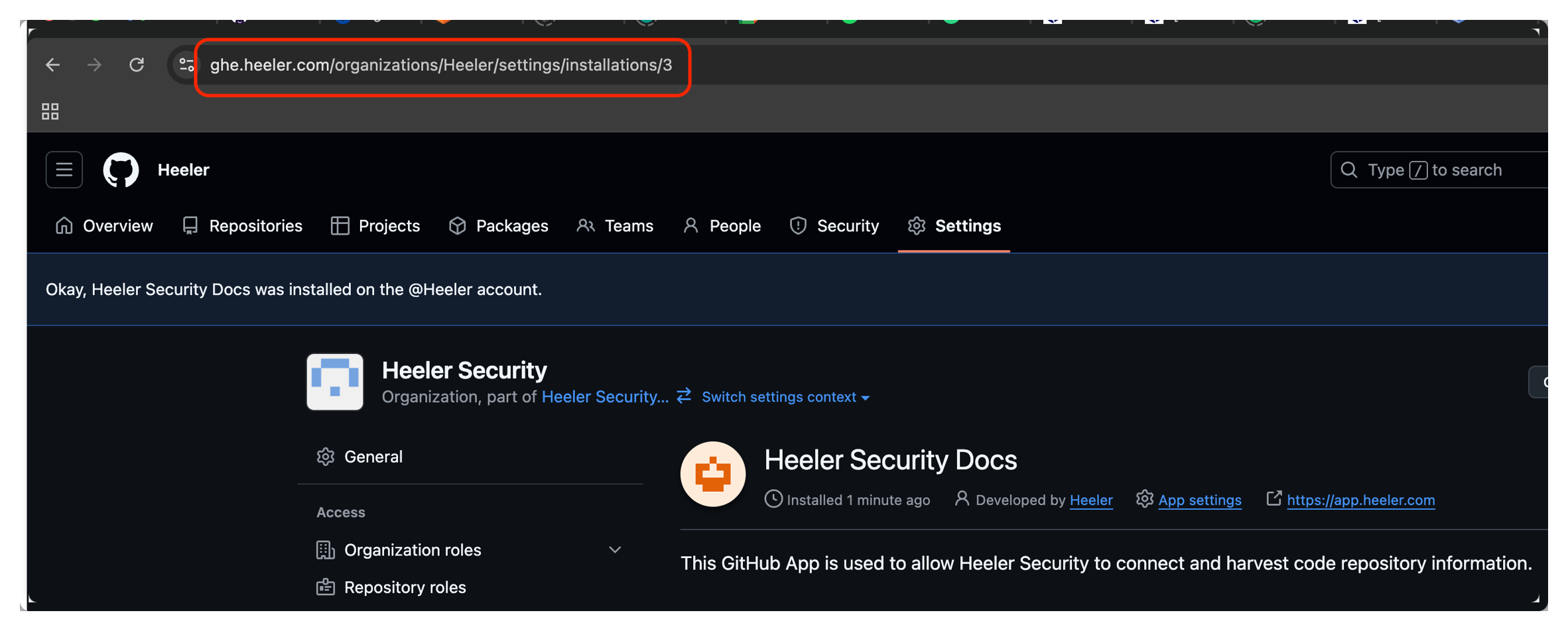Go back using the browser back arrow
Viewport: 1568px width, 631px height.
[52, 65]
